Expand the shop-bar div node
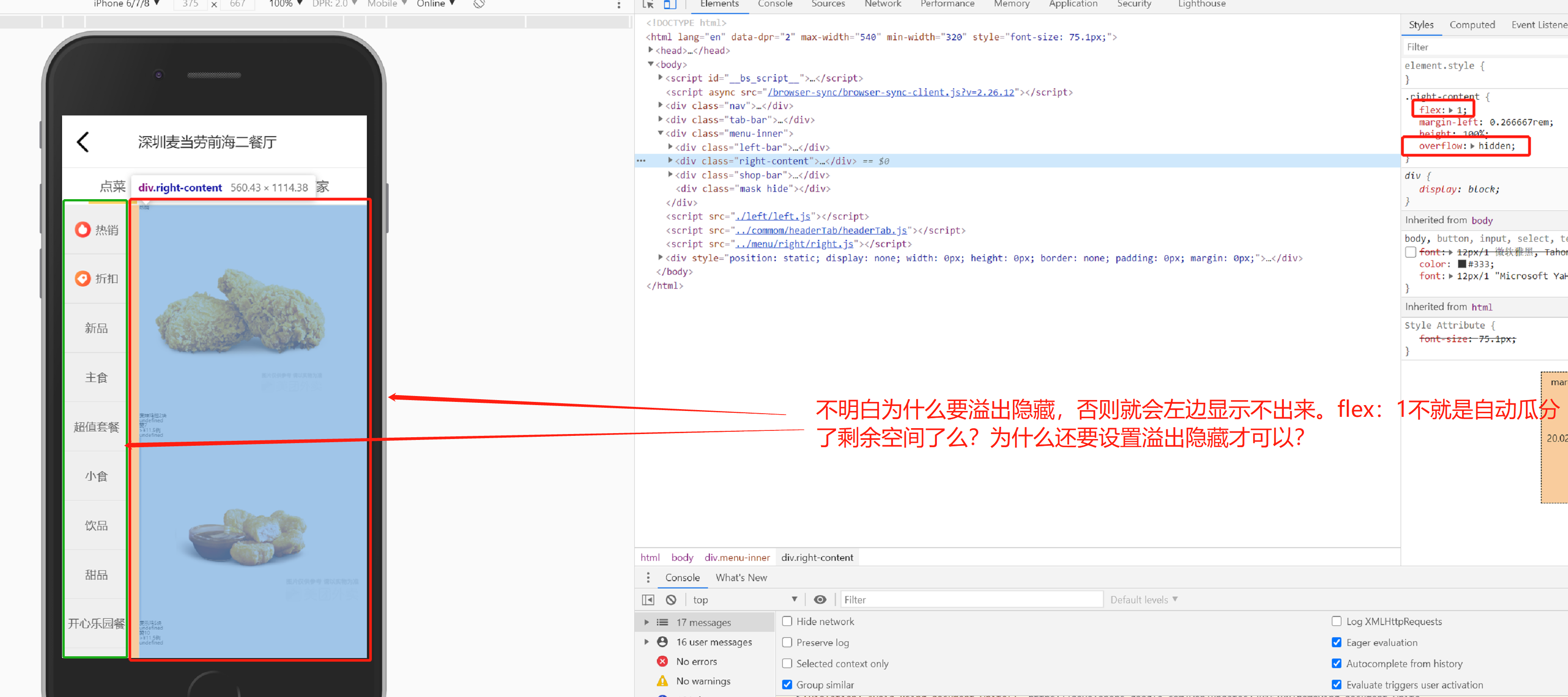Screen dimensions: 1568x697 coord(670,175)
